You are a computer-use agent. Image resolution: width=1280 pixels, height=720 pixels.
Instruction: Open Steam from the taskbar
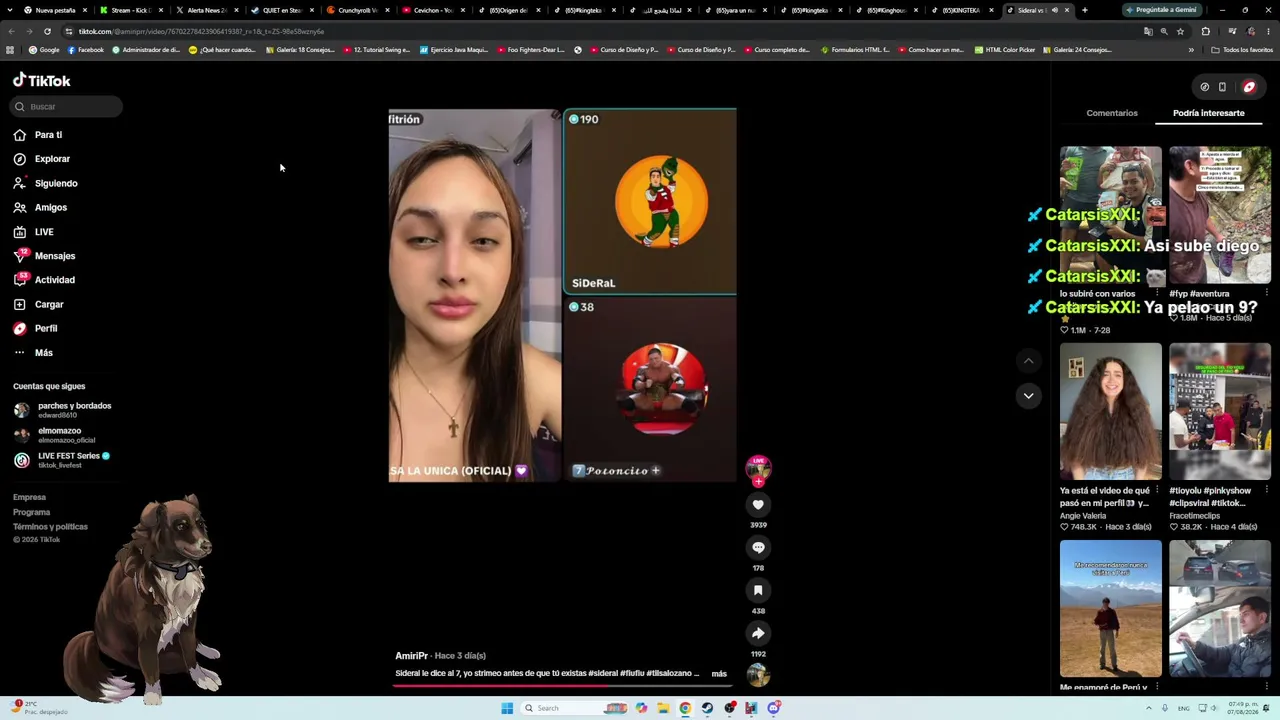[707, 708]
